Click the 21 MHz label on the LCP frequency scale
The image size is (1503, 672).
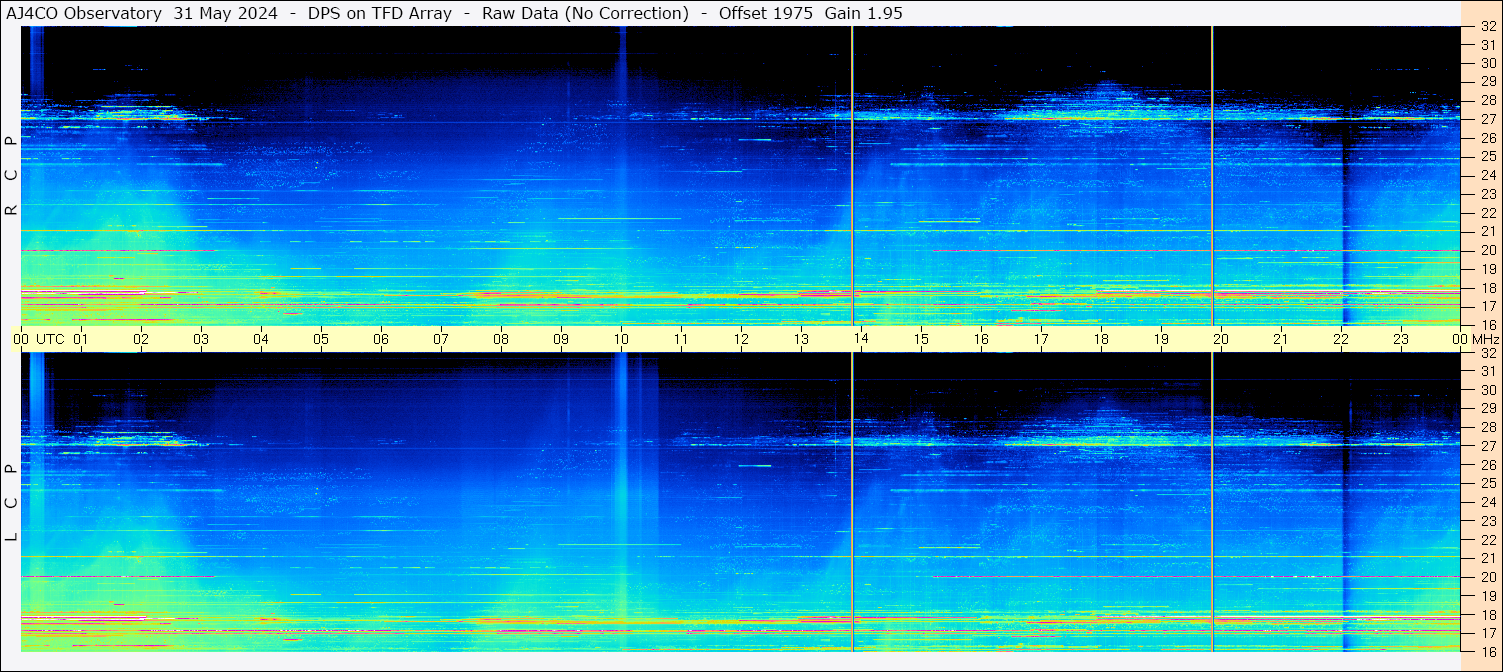[1487, 558]
